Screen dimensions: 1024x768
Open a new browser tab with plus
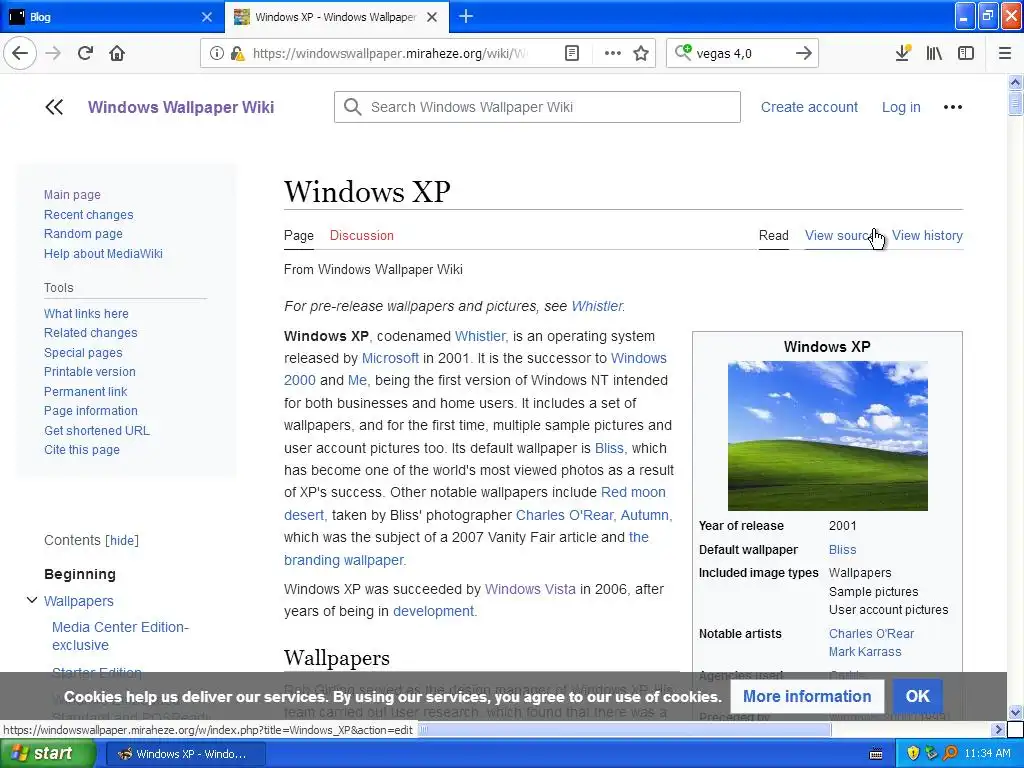point(466,16)
